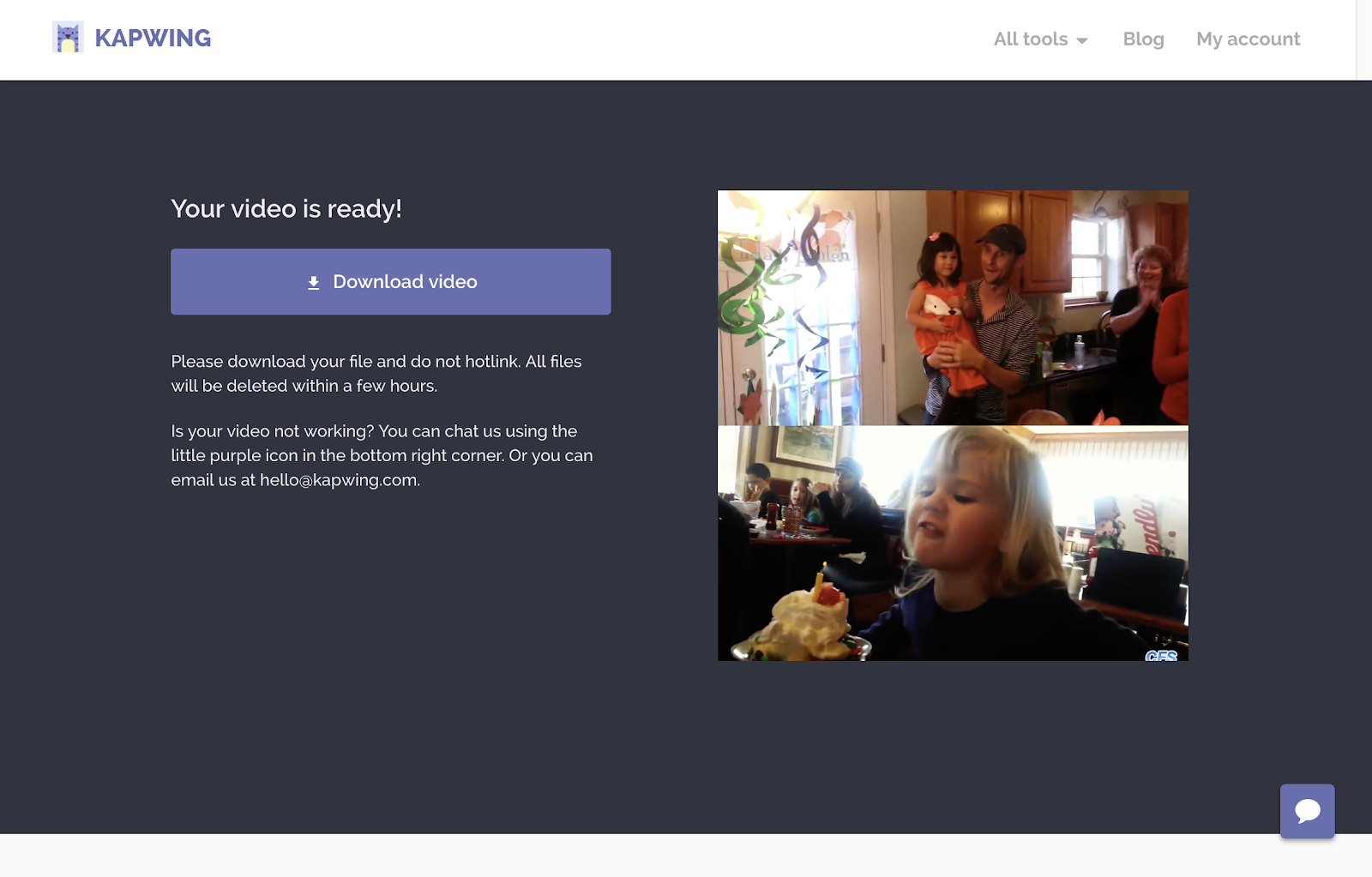Click the hello@kapwing.com email address
1372x877 pixels.
(339, 480)
